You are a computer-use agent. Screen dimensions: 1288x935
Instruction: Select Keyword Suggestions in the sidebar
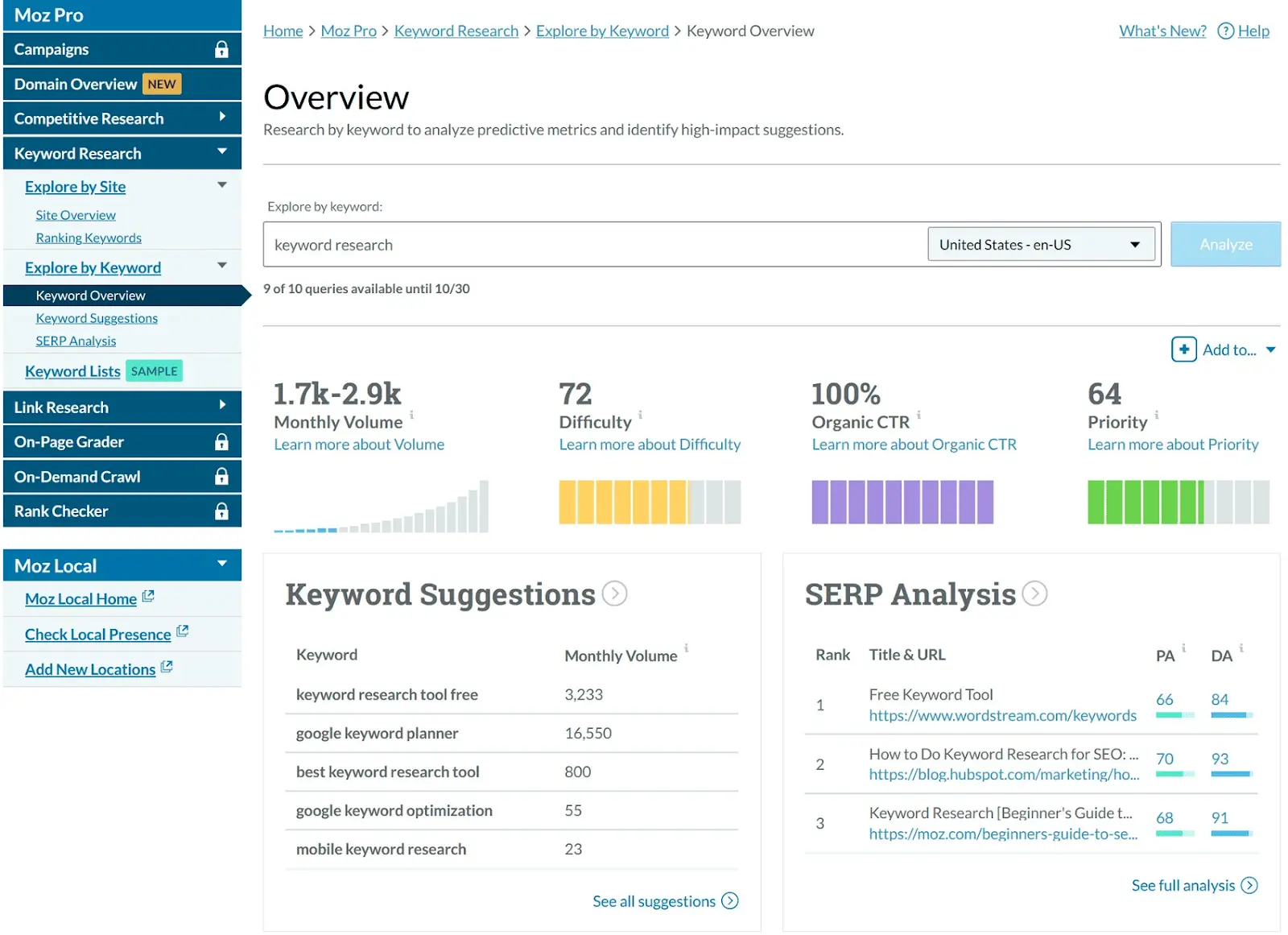click(96, 317)
